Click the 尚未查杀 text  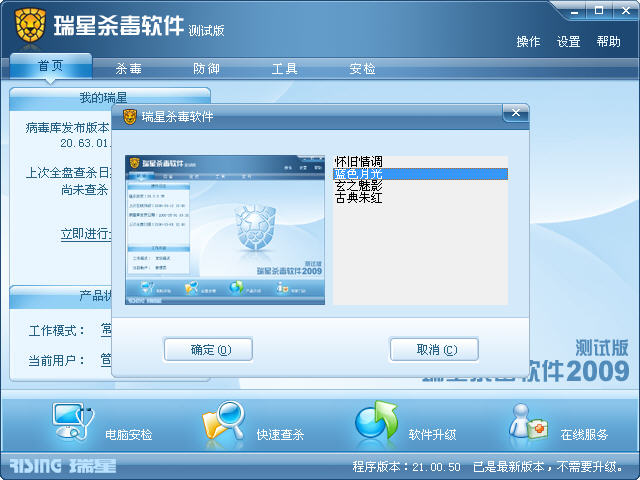85,190
